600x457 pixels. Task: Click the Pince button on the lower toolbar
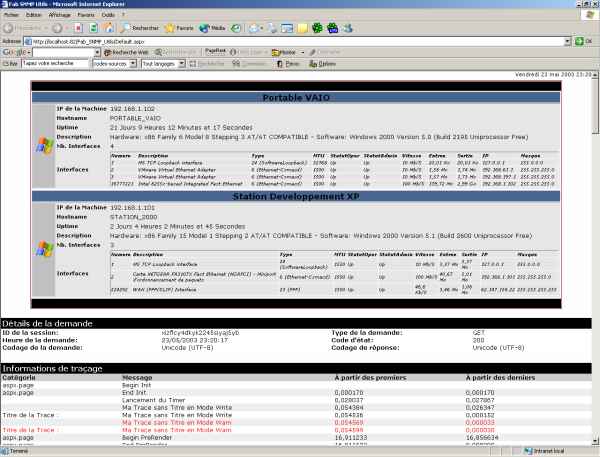[288, 64]
